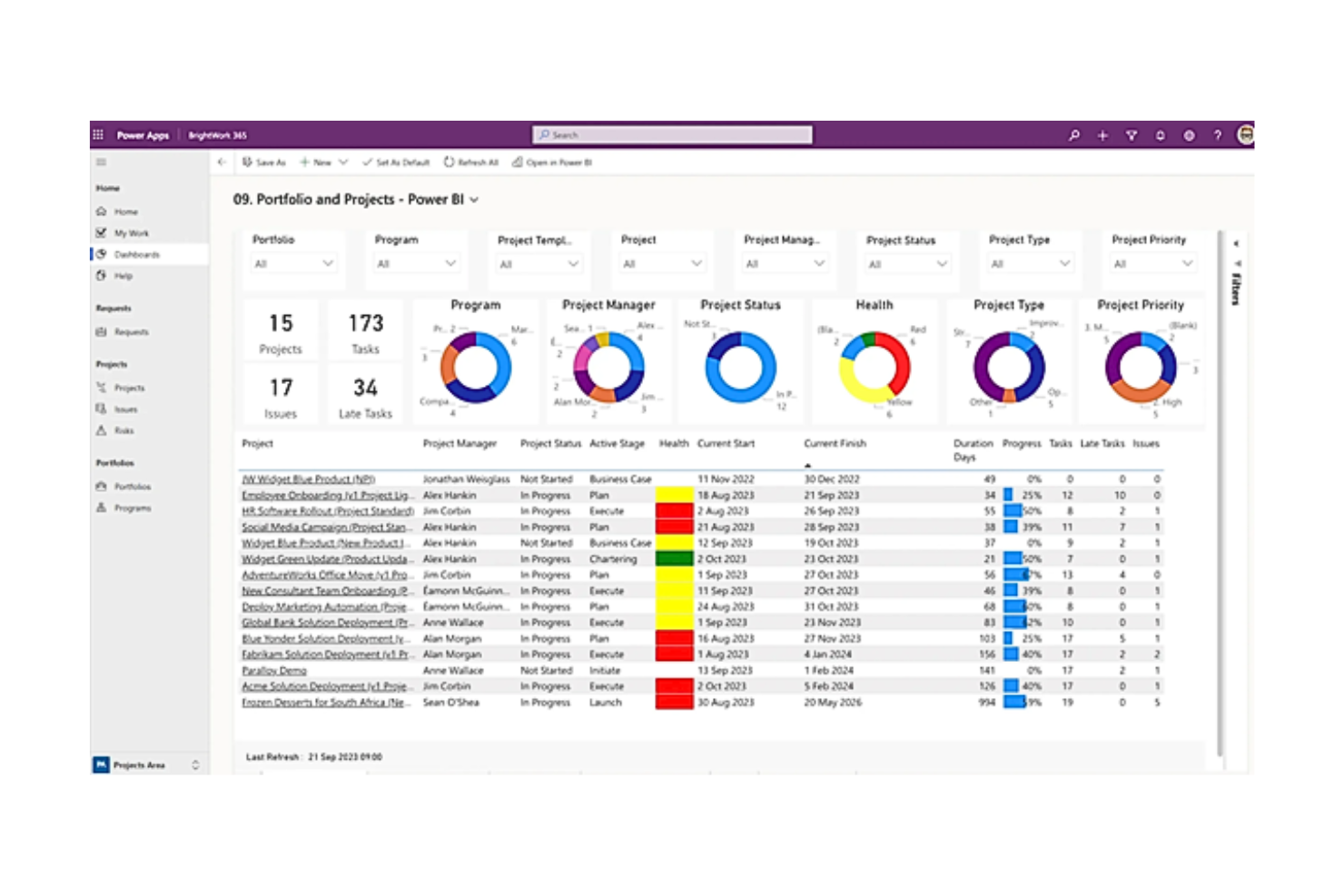Expand the New button dropdown chevron
The height and width of the screenshot is (896, 1344).
pyautogui.click(x=343, y=162)
